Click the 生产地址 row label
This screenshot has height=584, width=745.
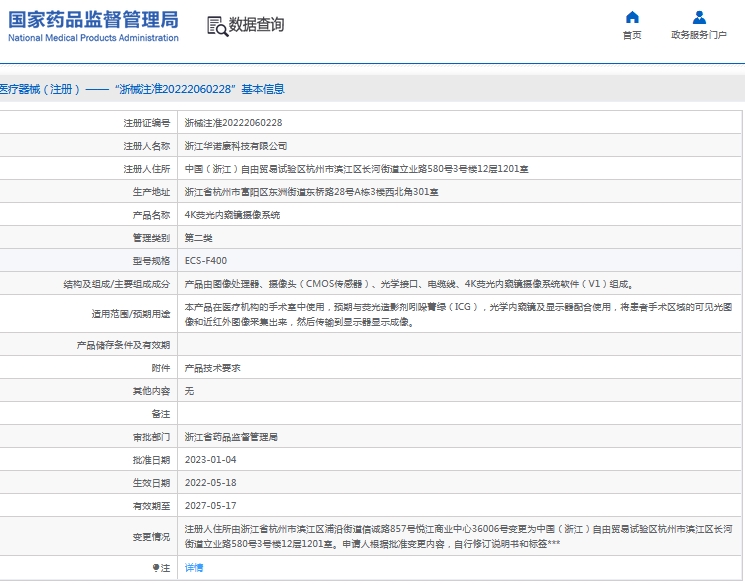coord(151,192)
